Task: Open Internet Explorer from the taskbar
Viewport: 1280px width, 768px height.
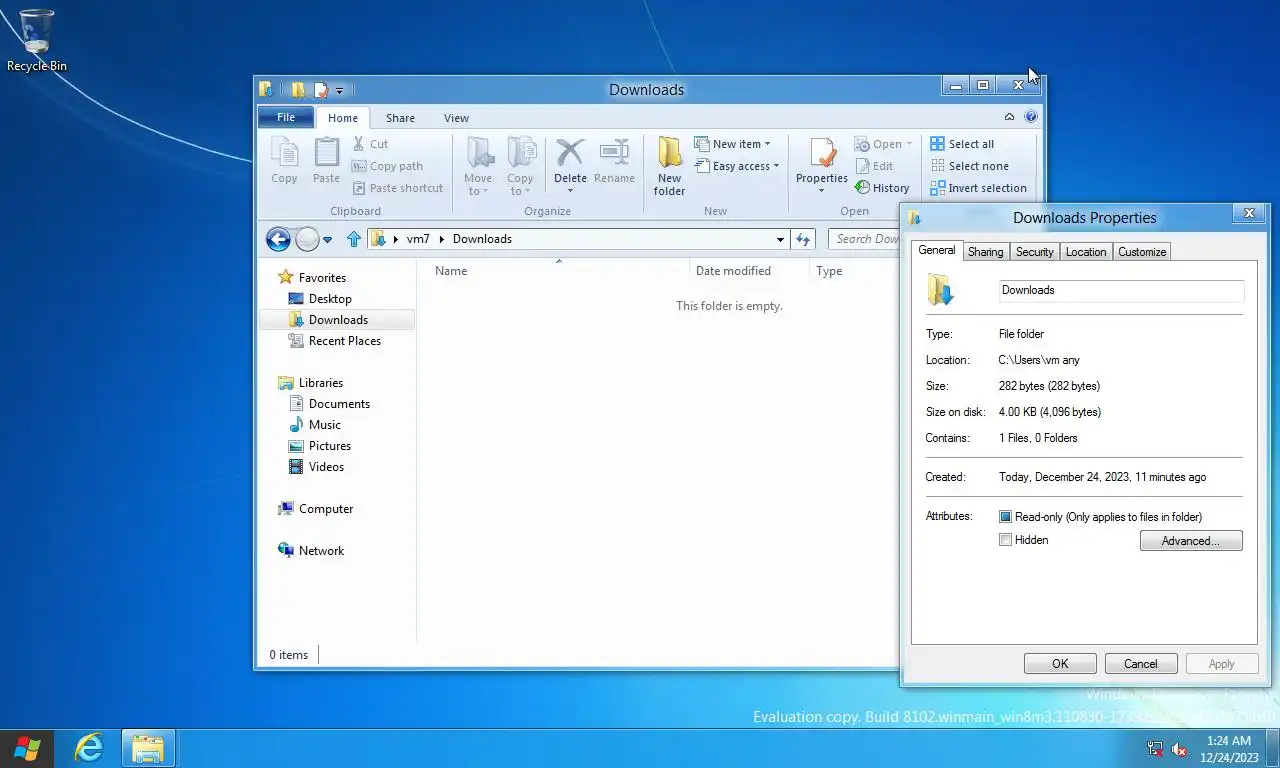Action: 89,748
